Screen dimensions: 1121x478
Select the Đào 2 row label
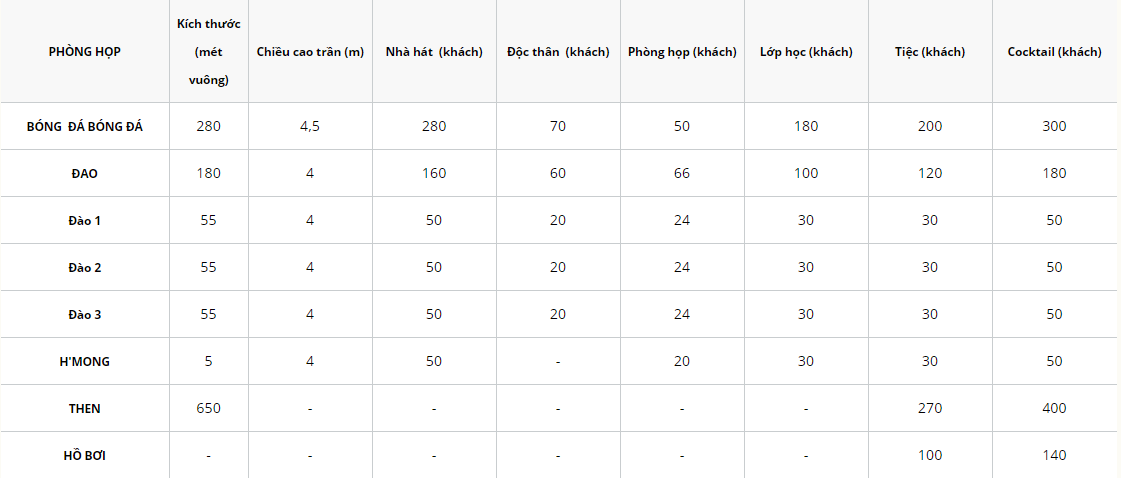click(84, 267)
